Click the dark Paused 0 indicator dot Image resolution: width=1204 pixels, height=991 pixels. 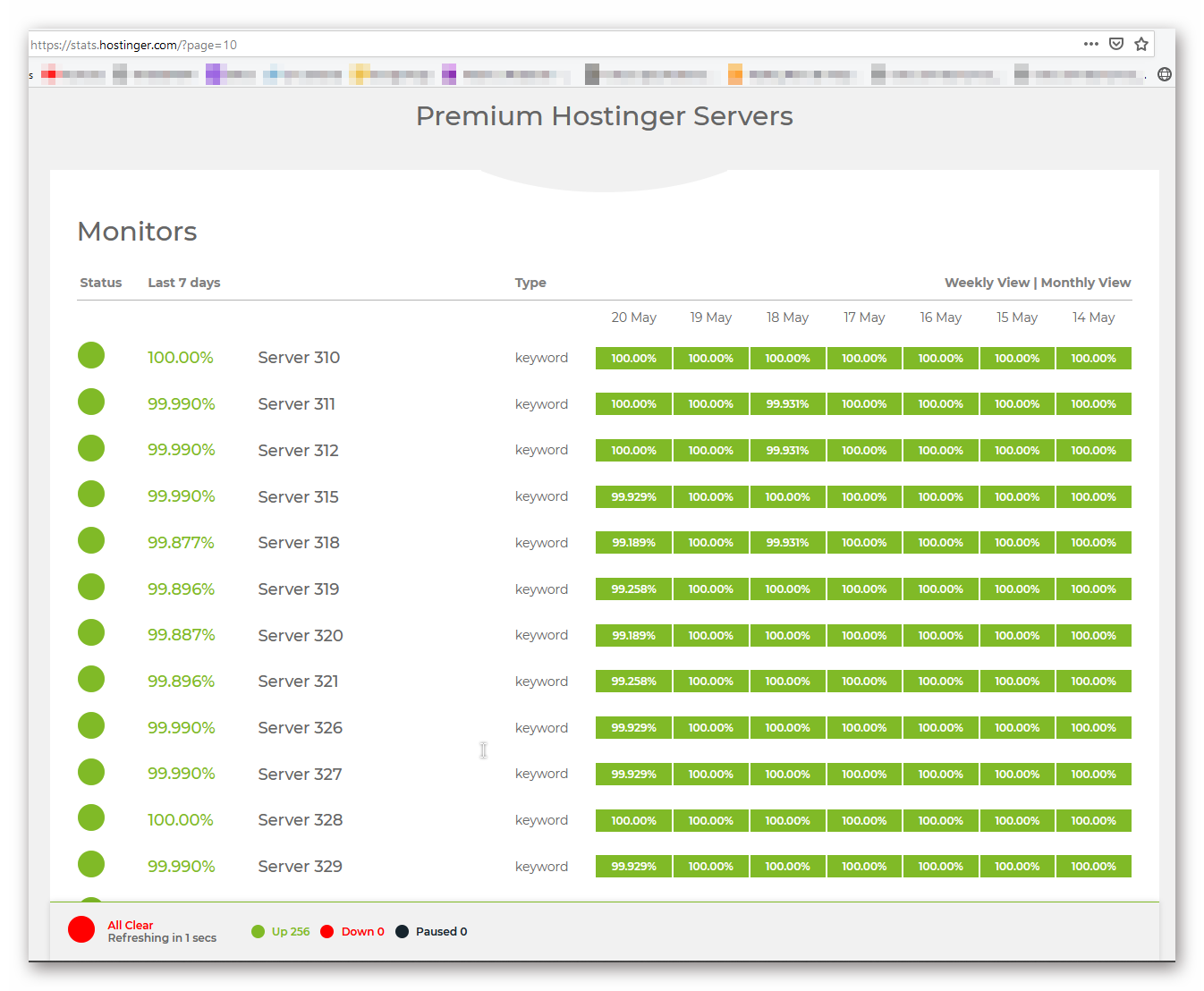click(x=403, y=932)
